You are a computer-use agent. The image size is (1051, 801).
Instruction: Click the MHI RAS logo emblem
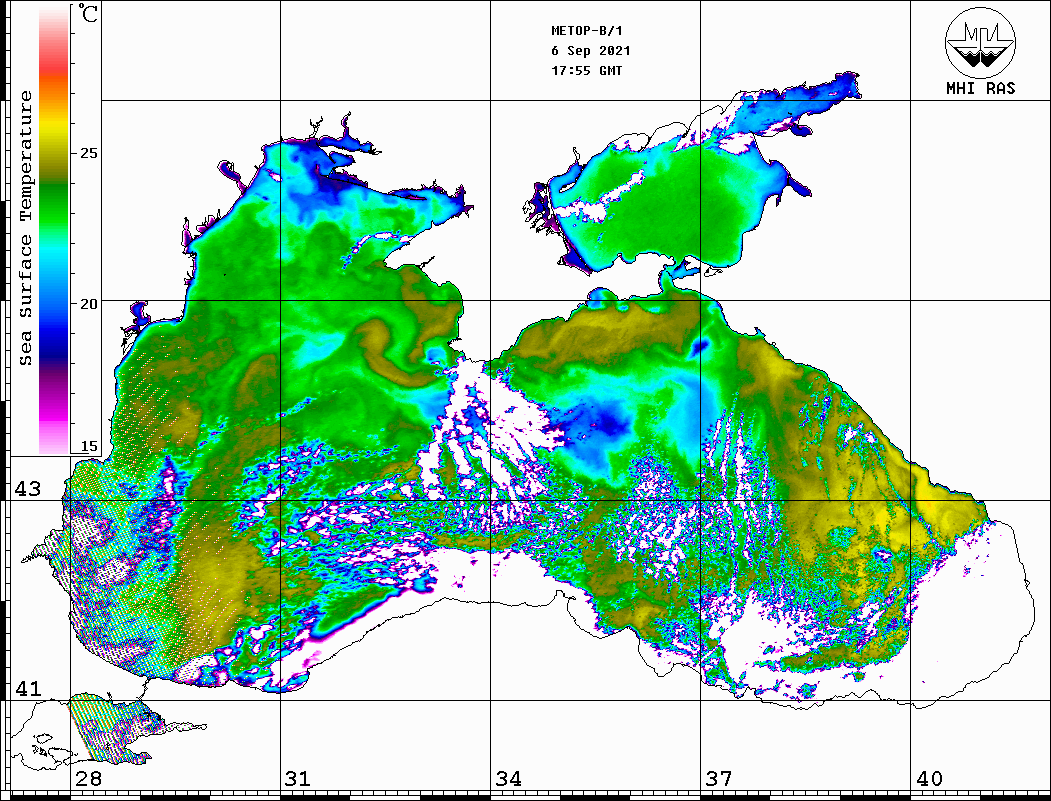tap(980, 42)
